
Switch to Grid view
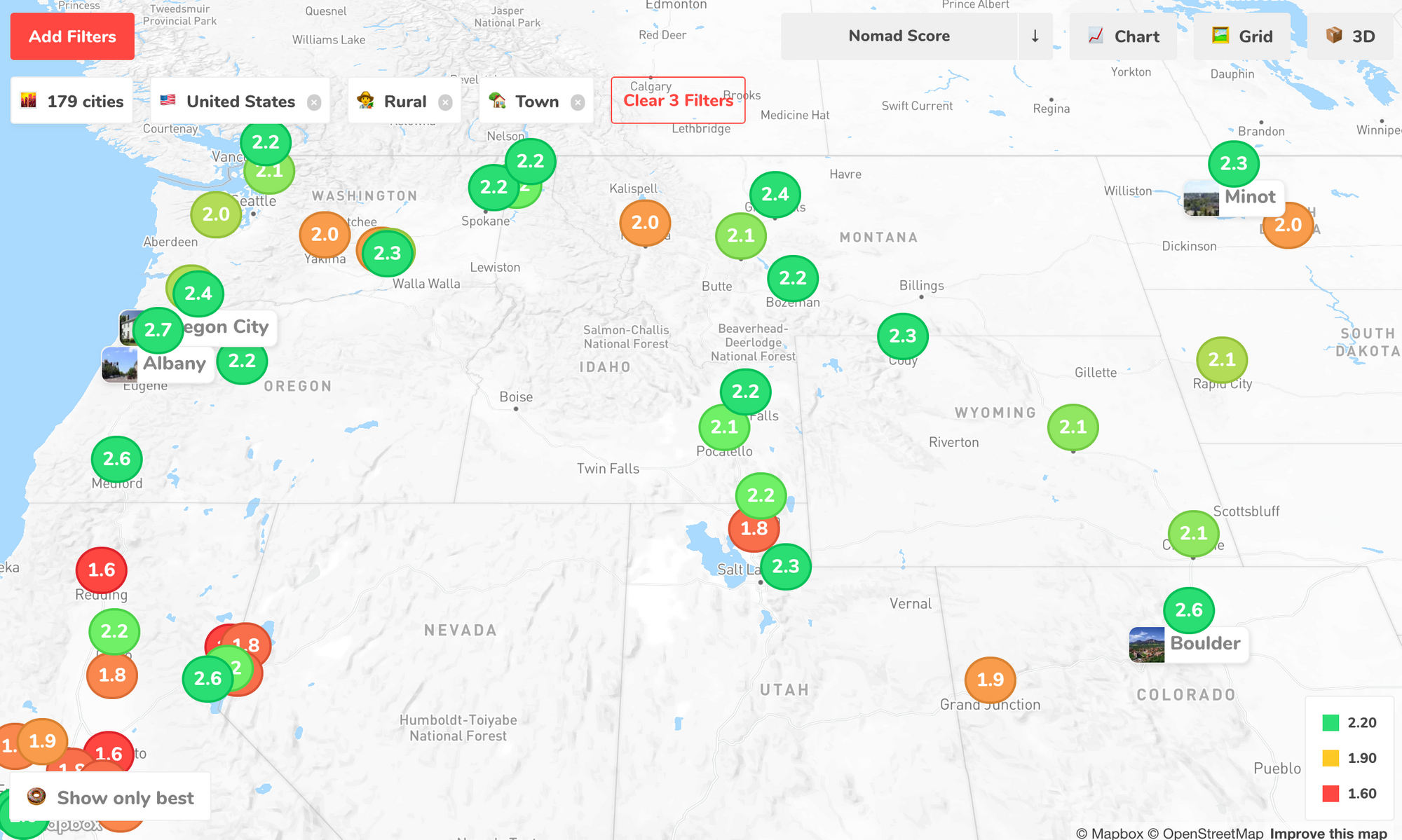(1242, 36)
